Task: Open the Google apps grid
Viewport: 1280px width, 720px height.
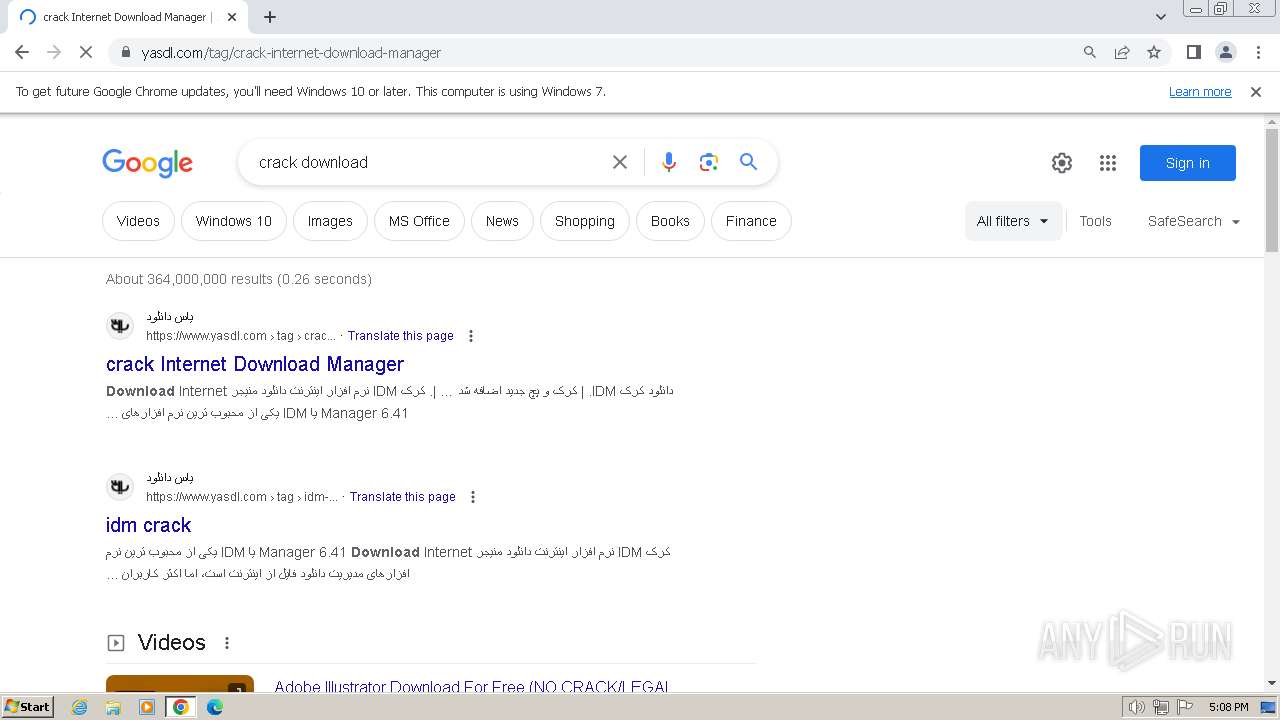Action: [x=1108, y=163]
